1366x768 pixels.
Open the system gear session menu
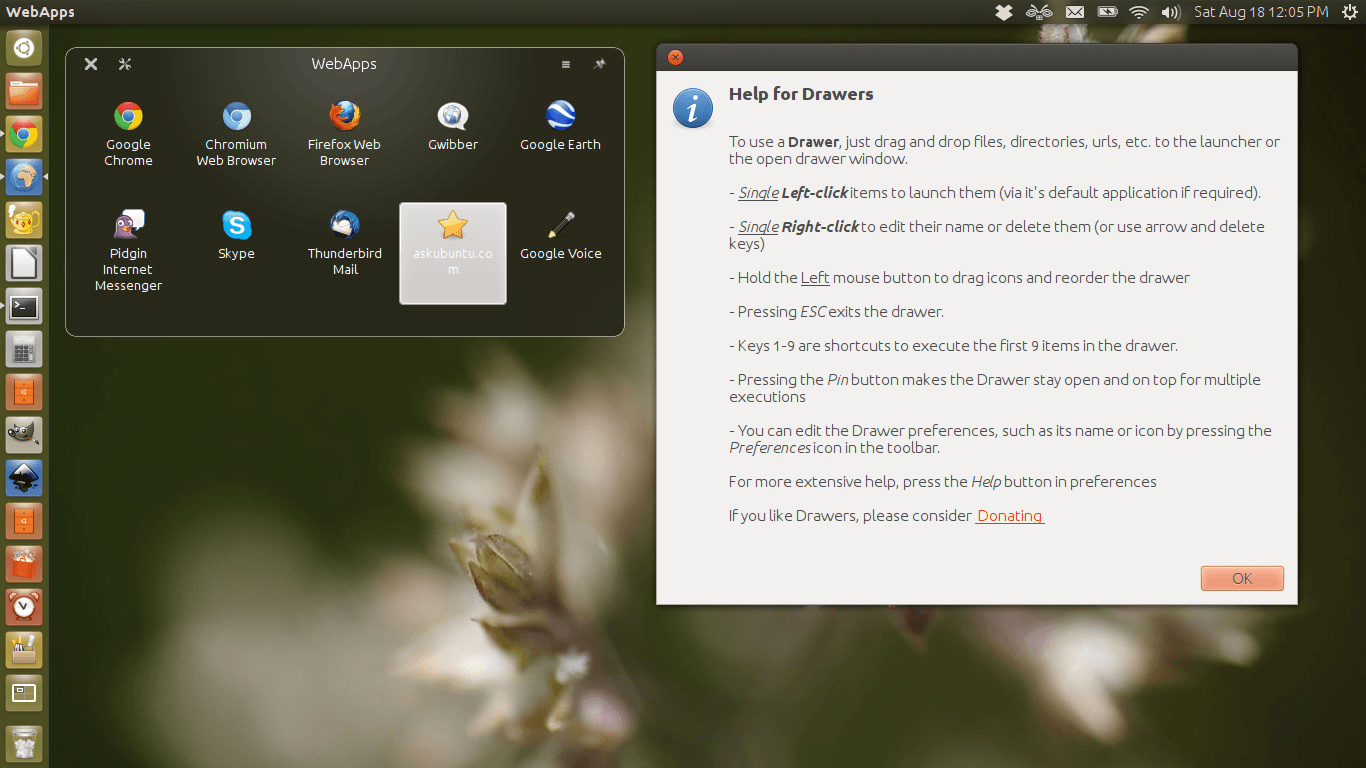pos(1349,12)
